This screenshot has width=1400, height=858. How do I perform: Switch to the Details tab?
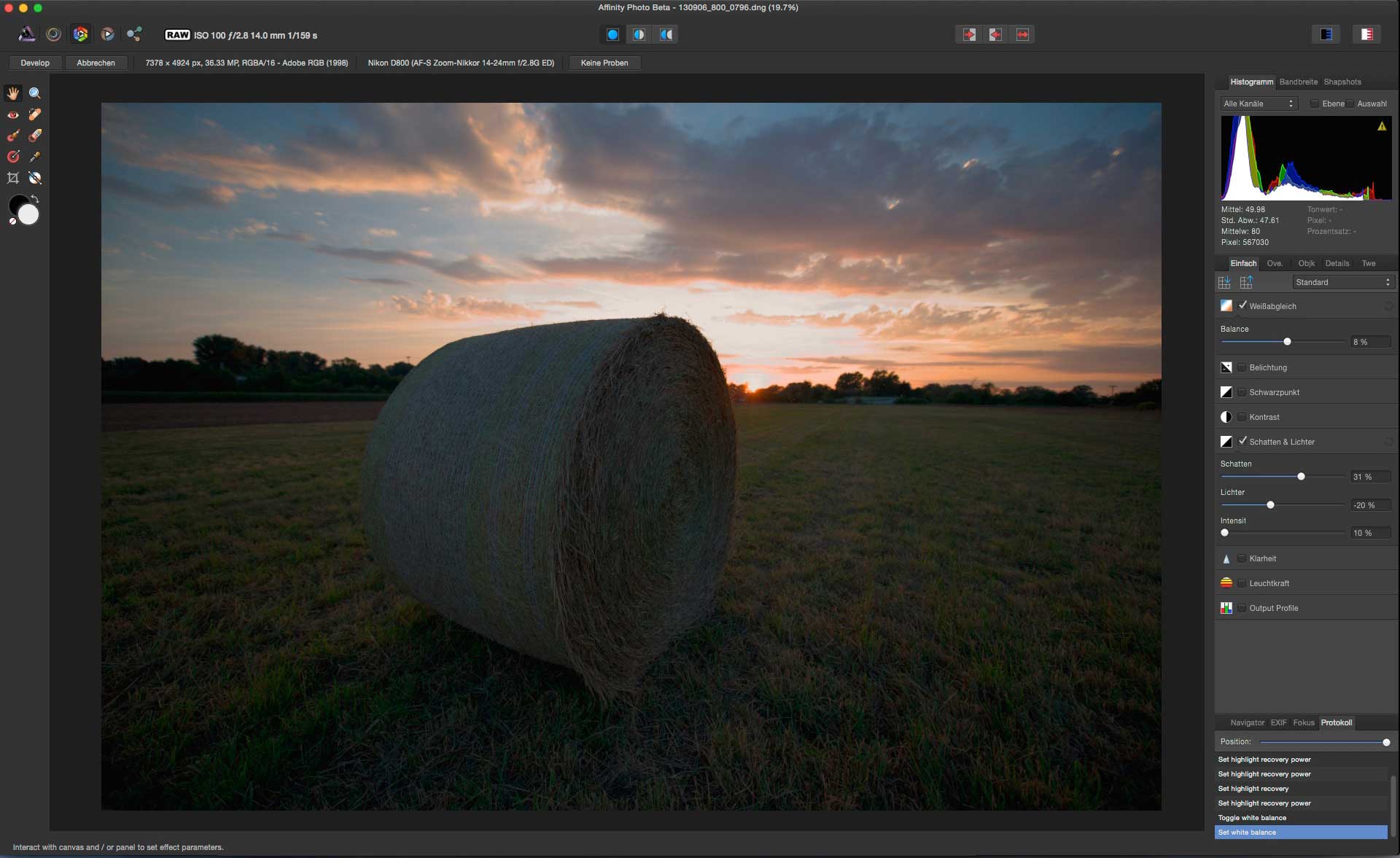pos(1337,263)
